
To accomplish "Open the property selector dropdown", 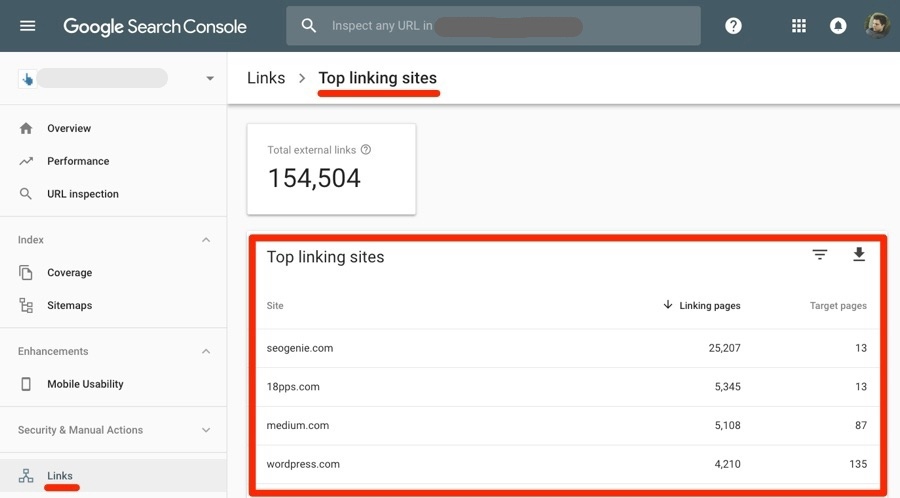I will [210, 79].
